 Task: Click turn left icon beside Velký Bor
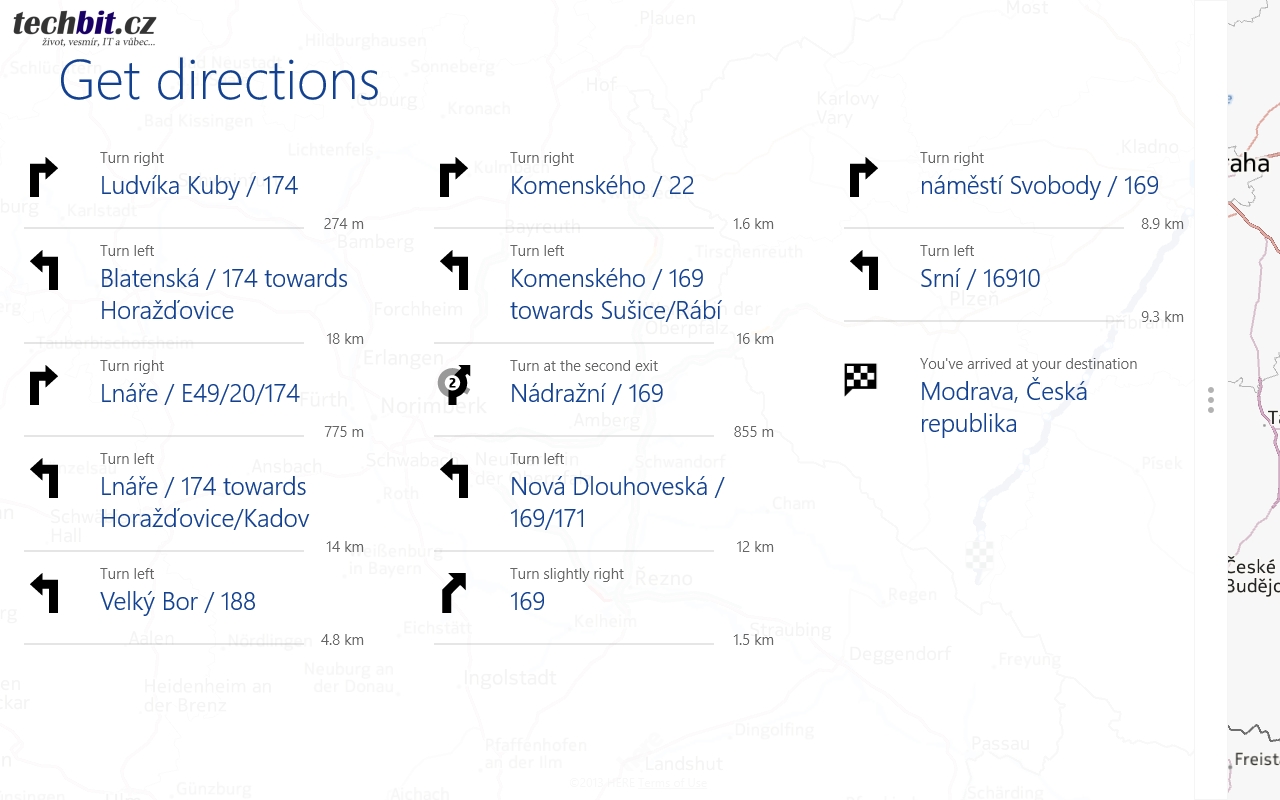[x=44, y=592]
